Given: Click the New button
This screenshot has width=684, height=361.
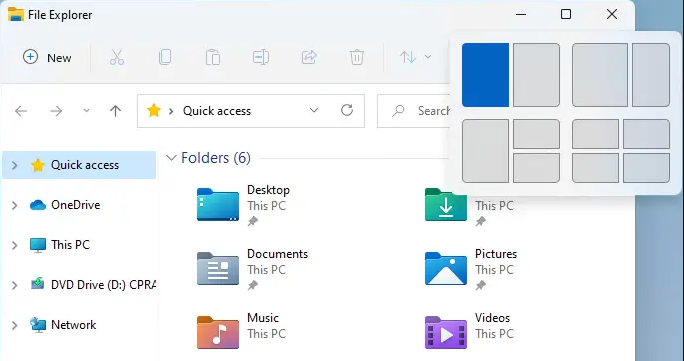Looking at the screenshot, I should [47, 58].
